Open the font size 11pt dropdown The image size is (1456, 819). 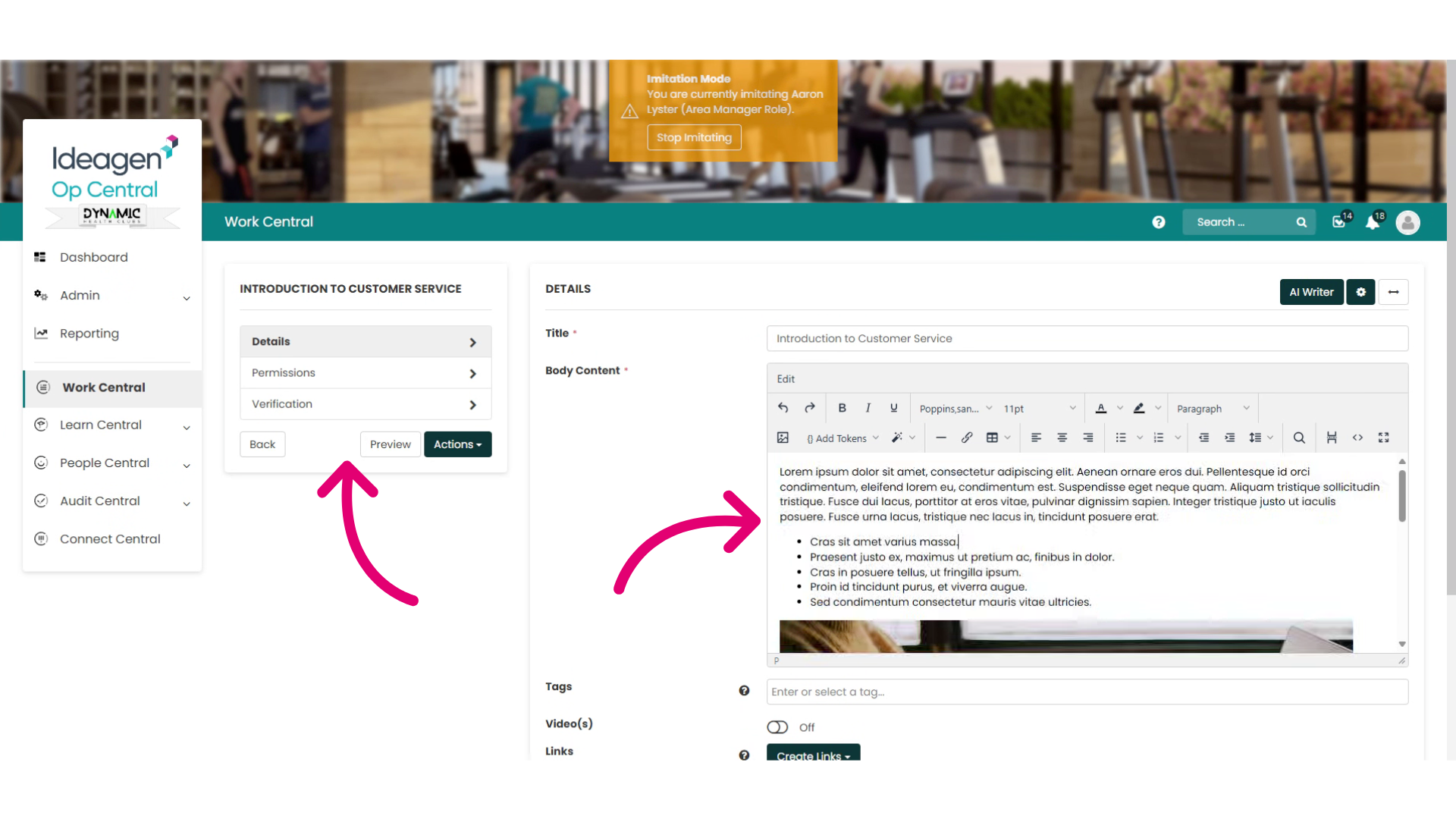click(1039, 409)
